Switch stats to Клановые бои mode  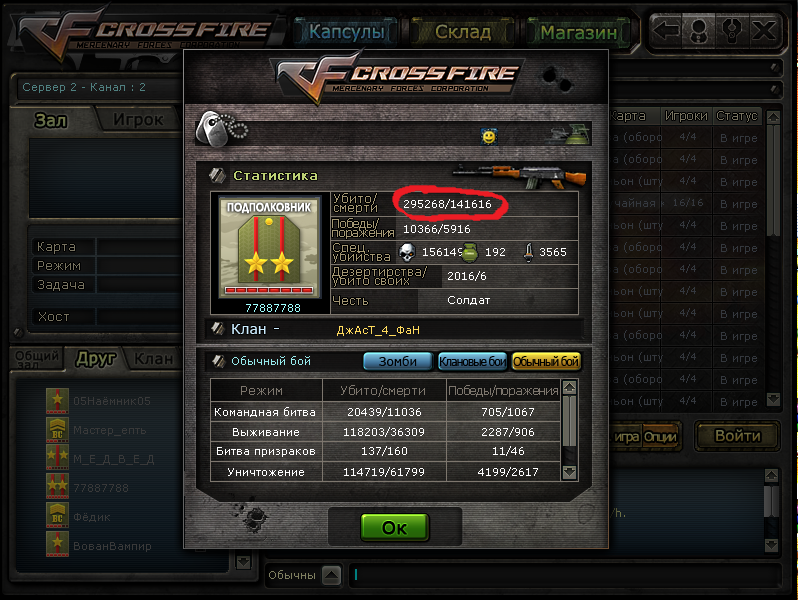472,361
